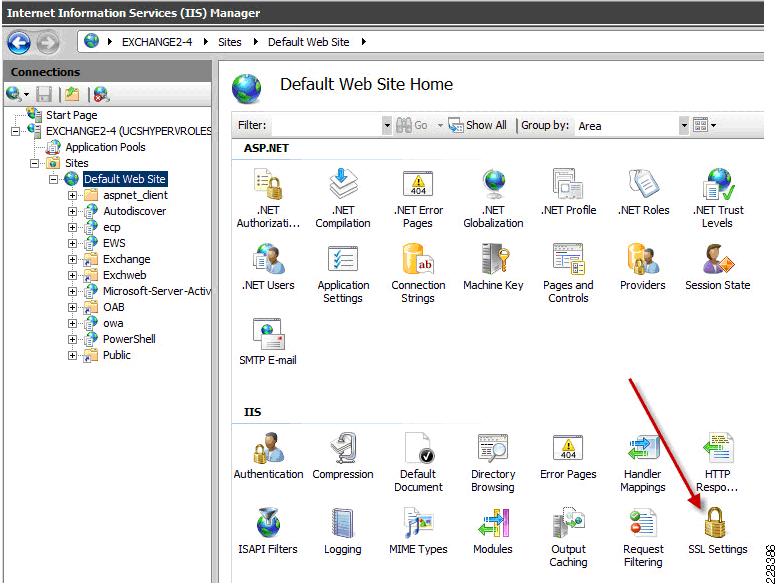
Task: Click Default Web Site in address breadcrumb
Action: click(x=308, y=42)
